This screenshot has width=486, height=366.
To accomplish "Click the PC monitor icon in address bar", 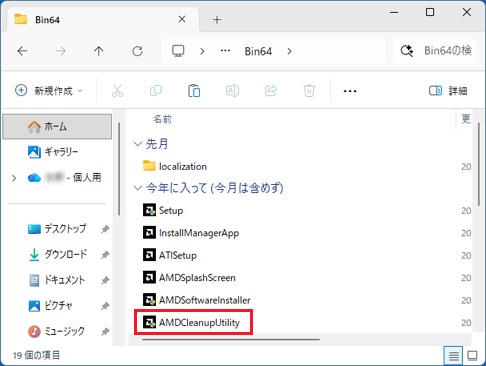I will coord(178,51).
